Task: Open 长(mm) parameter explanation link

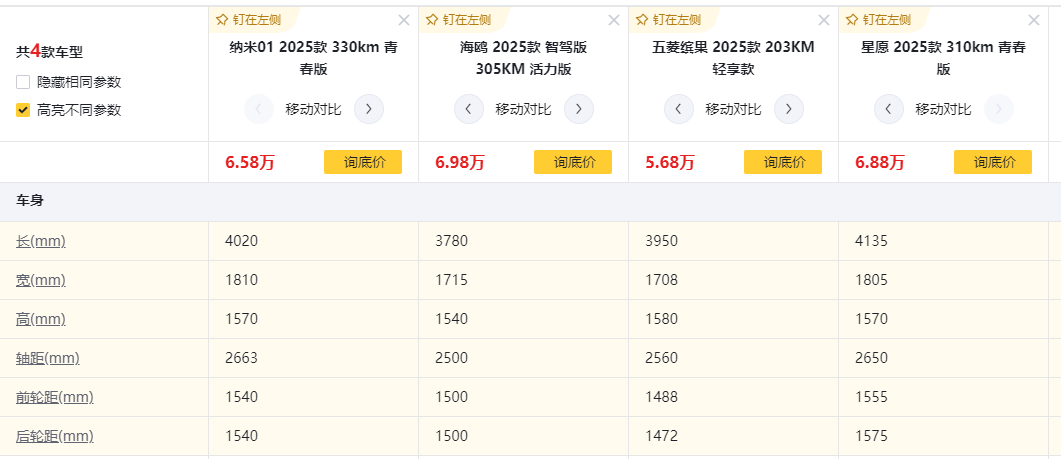Action: [41, 241]
